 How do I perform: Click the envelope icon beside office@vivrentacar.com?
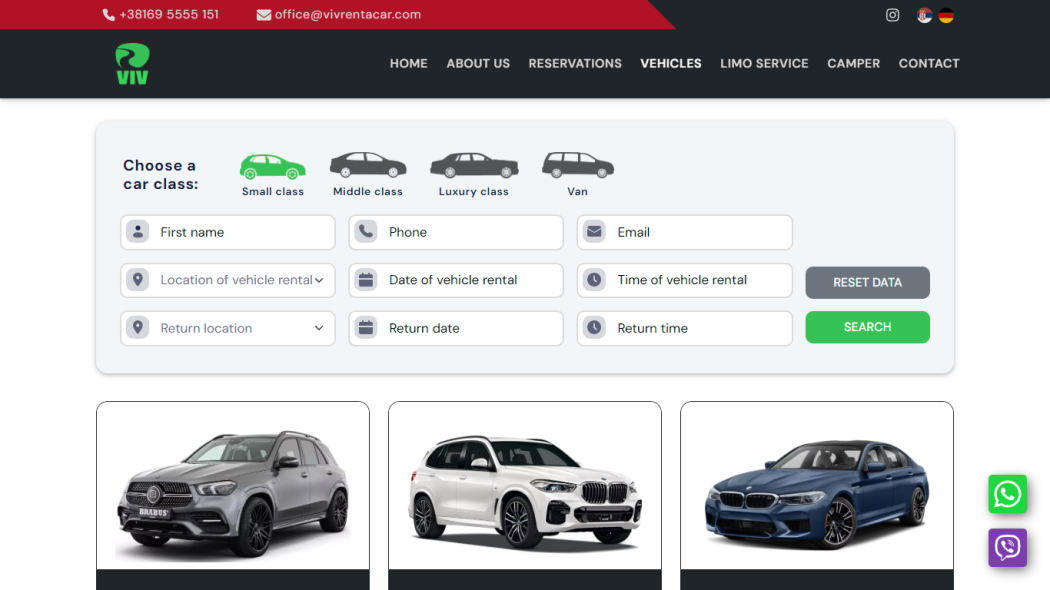(264, 14)
